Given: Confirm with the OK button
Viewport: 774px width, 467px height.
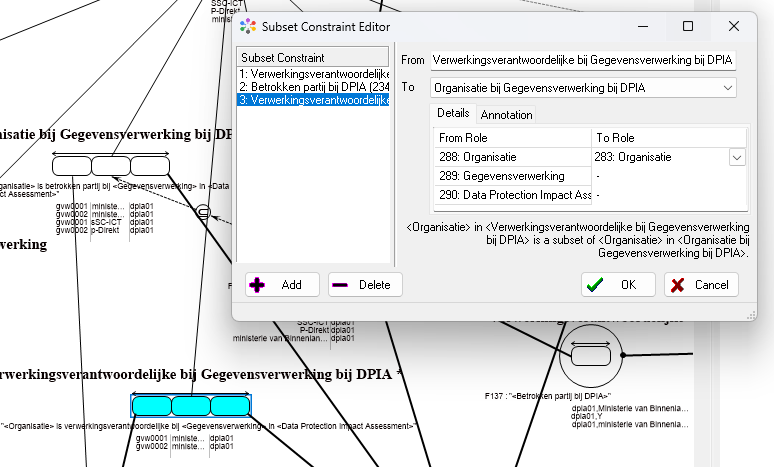Looking at the screenshot, I should (618, 285).
